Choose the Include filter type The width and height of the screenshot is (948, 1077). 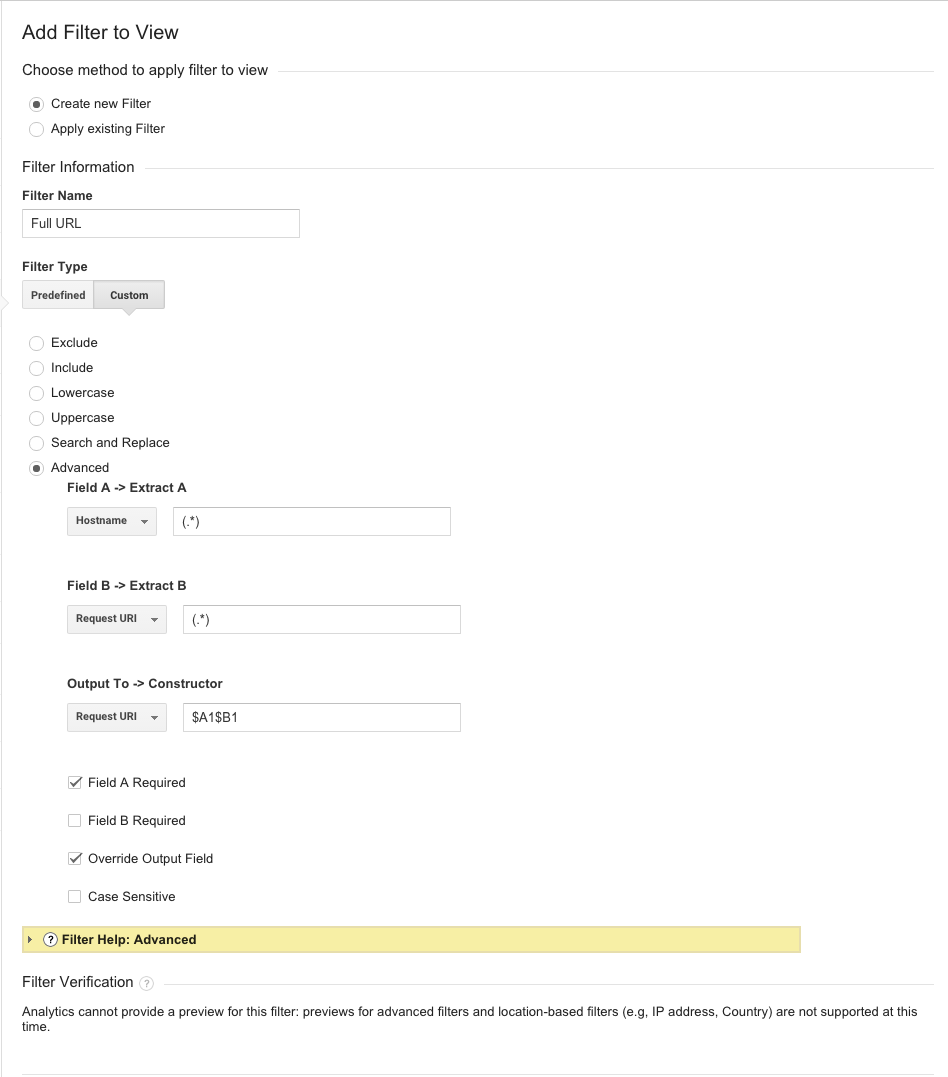(x=37, y=368)
